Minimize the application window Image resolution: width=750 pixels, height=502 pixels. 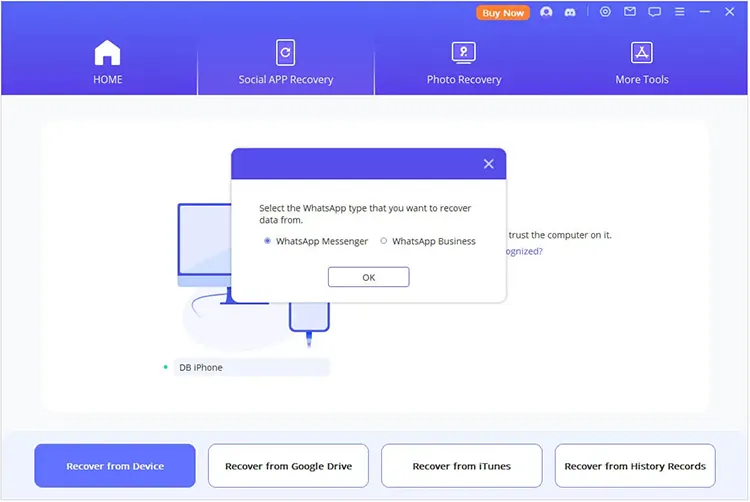coord(705,12)
